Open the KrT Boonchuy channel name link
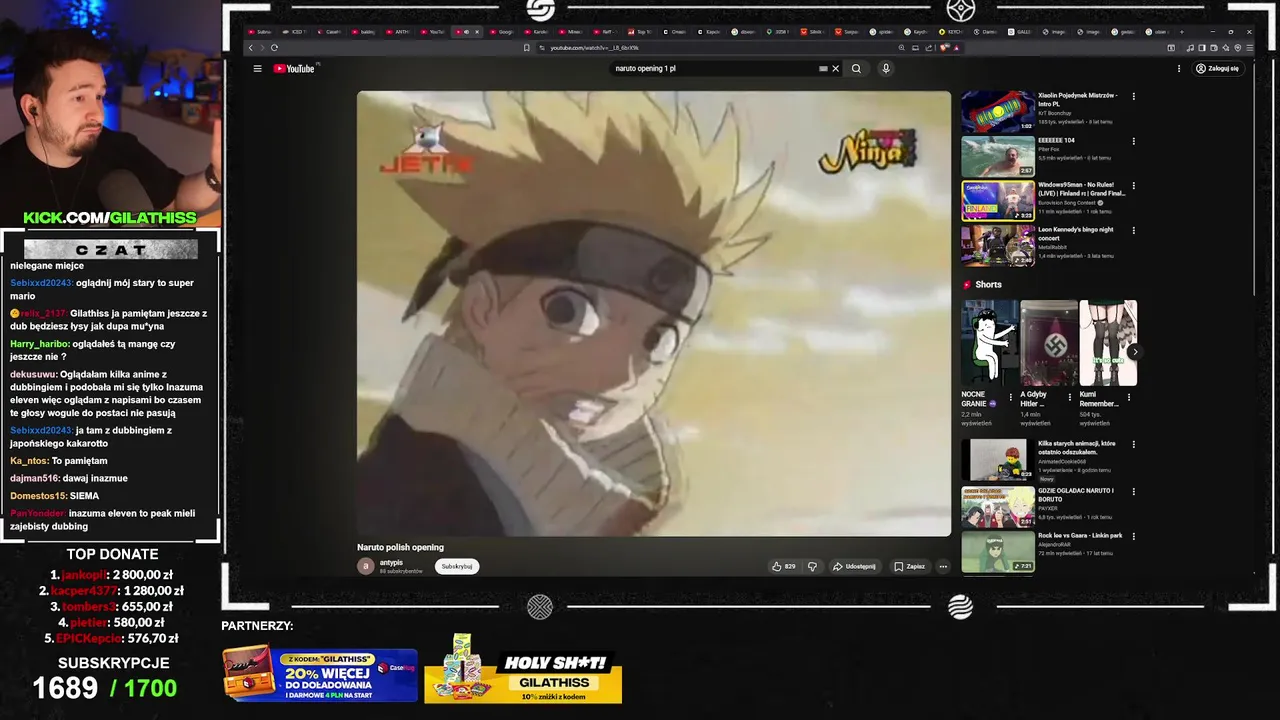 tap(1056, 113)
